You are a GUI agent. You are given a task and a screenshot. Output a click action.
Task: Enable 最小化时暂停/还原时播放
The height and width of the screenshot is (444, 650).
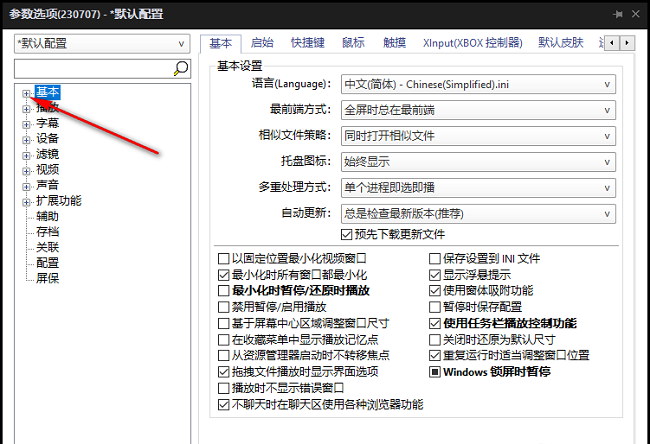tap(223, 291)
